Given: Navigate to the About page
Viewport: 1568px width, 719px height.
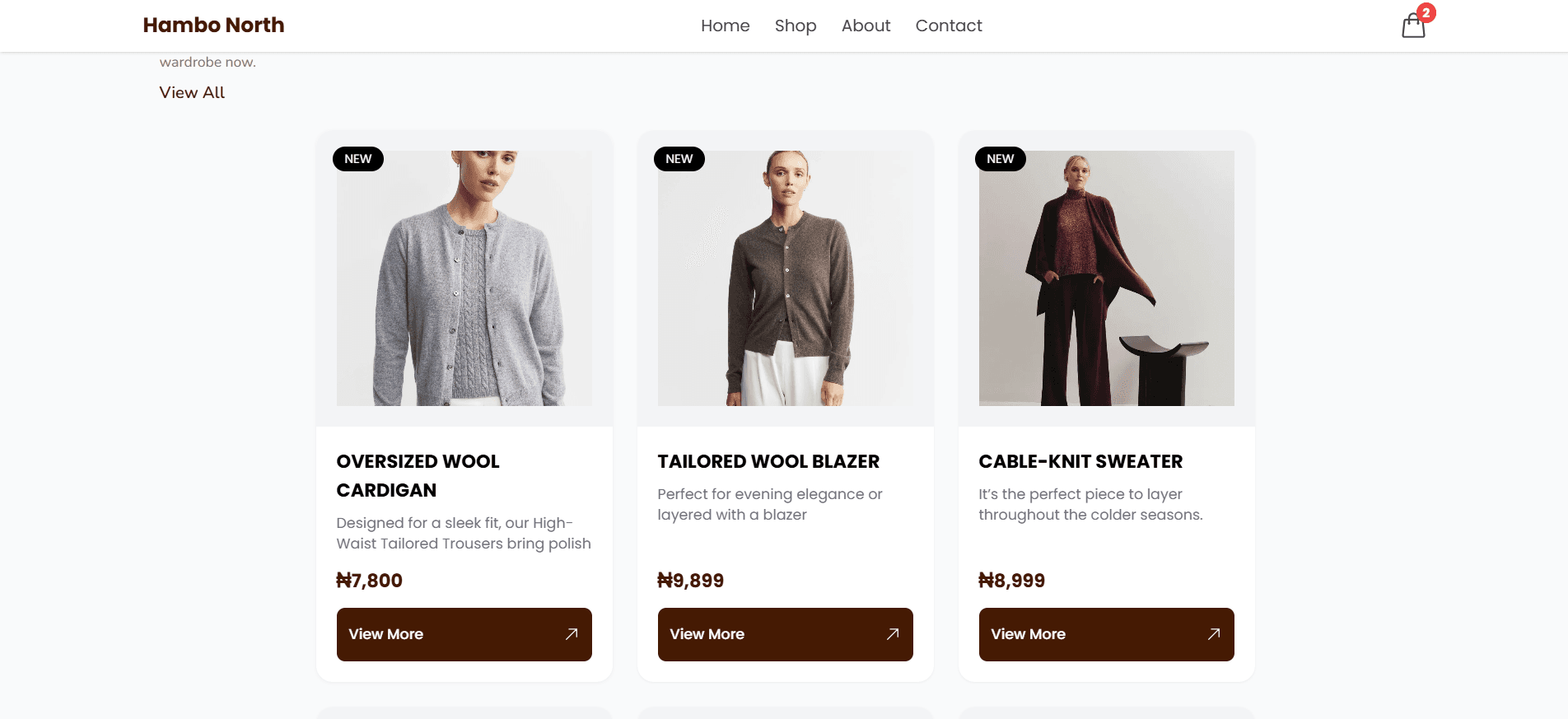Looking at the screenshot, I should [866, 26].
